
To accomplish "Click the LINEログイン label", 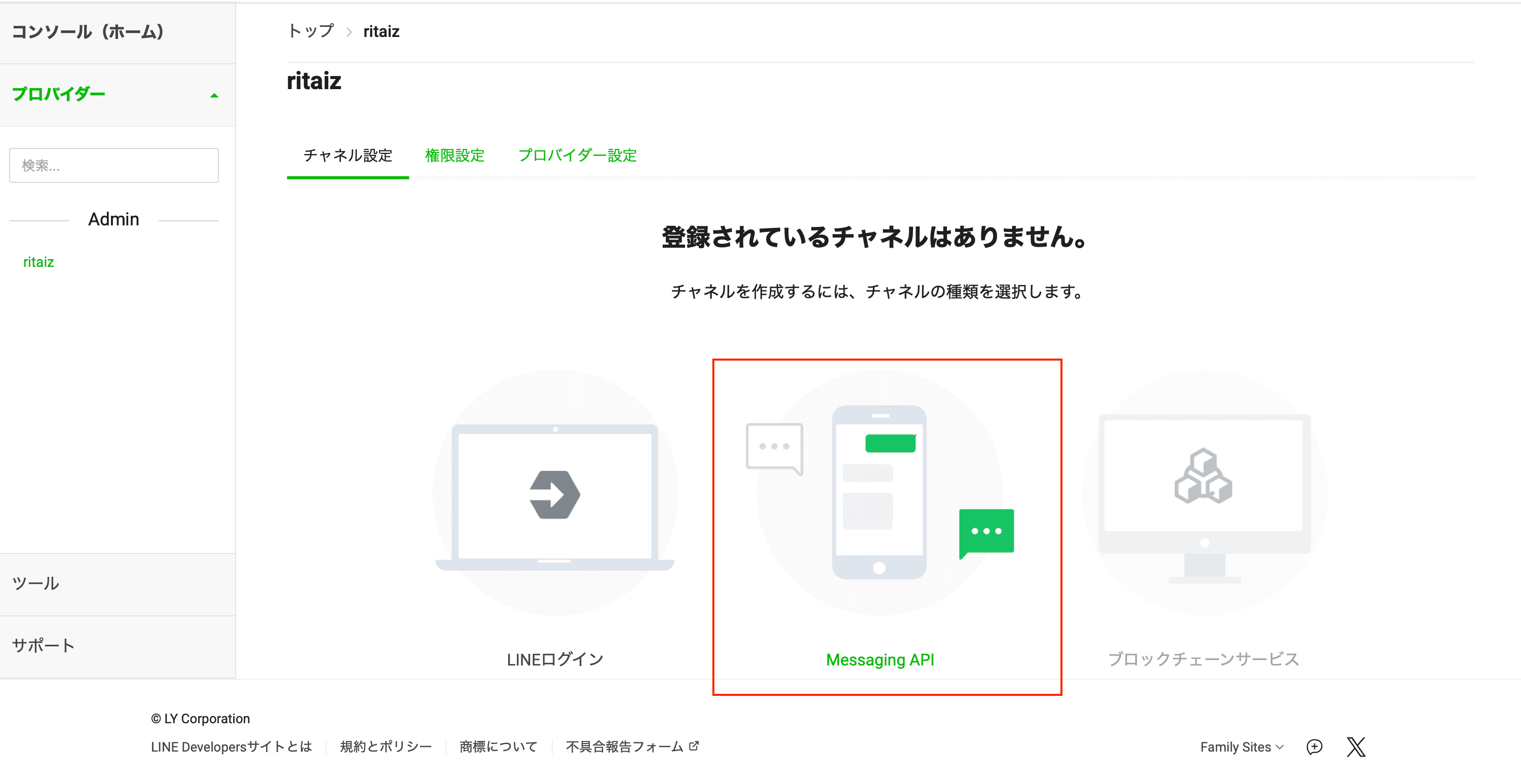I will point(554,659).
